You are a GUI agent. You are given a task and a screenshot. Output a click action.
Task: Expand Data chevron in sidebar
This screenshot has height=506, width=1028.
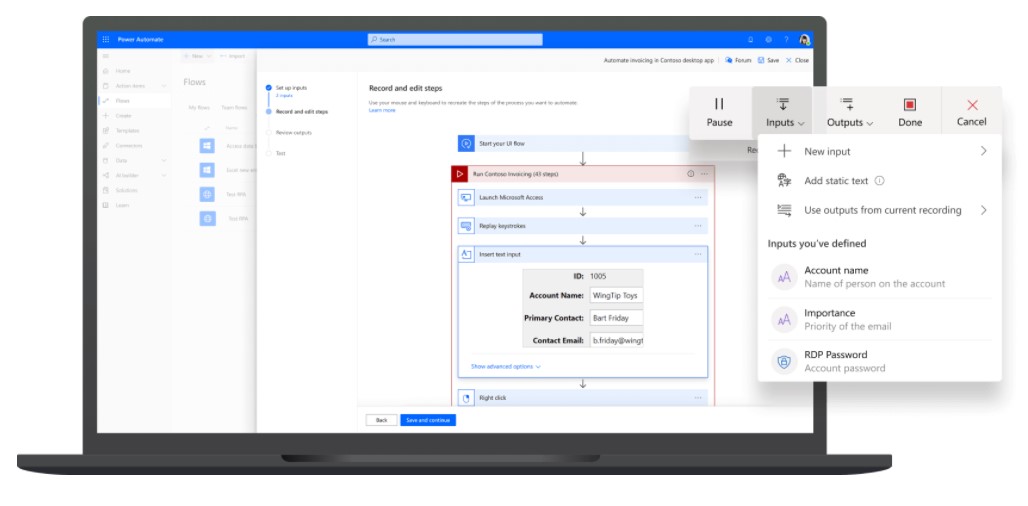(164, 161)
